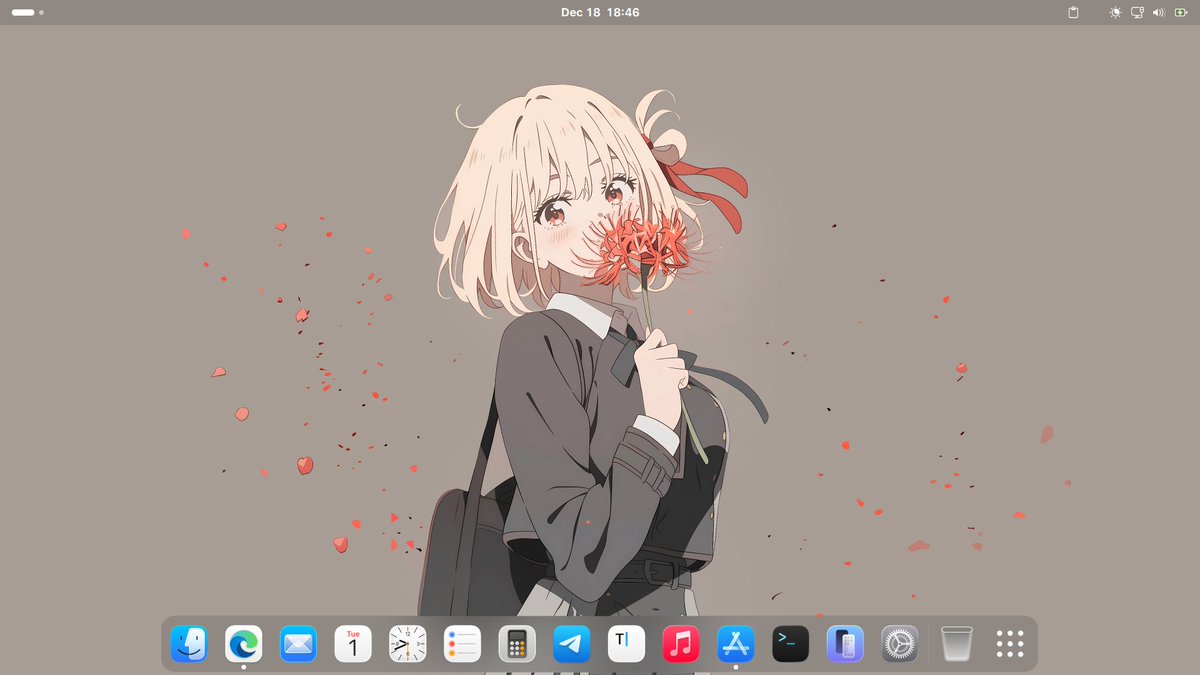Open wired network status in top bar
The image size is (1200, 675).
tap(1137, 12)
